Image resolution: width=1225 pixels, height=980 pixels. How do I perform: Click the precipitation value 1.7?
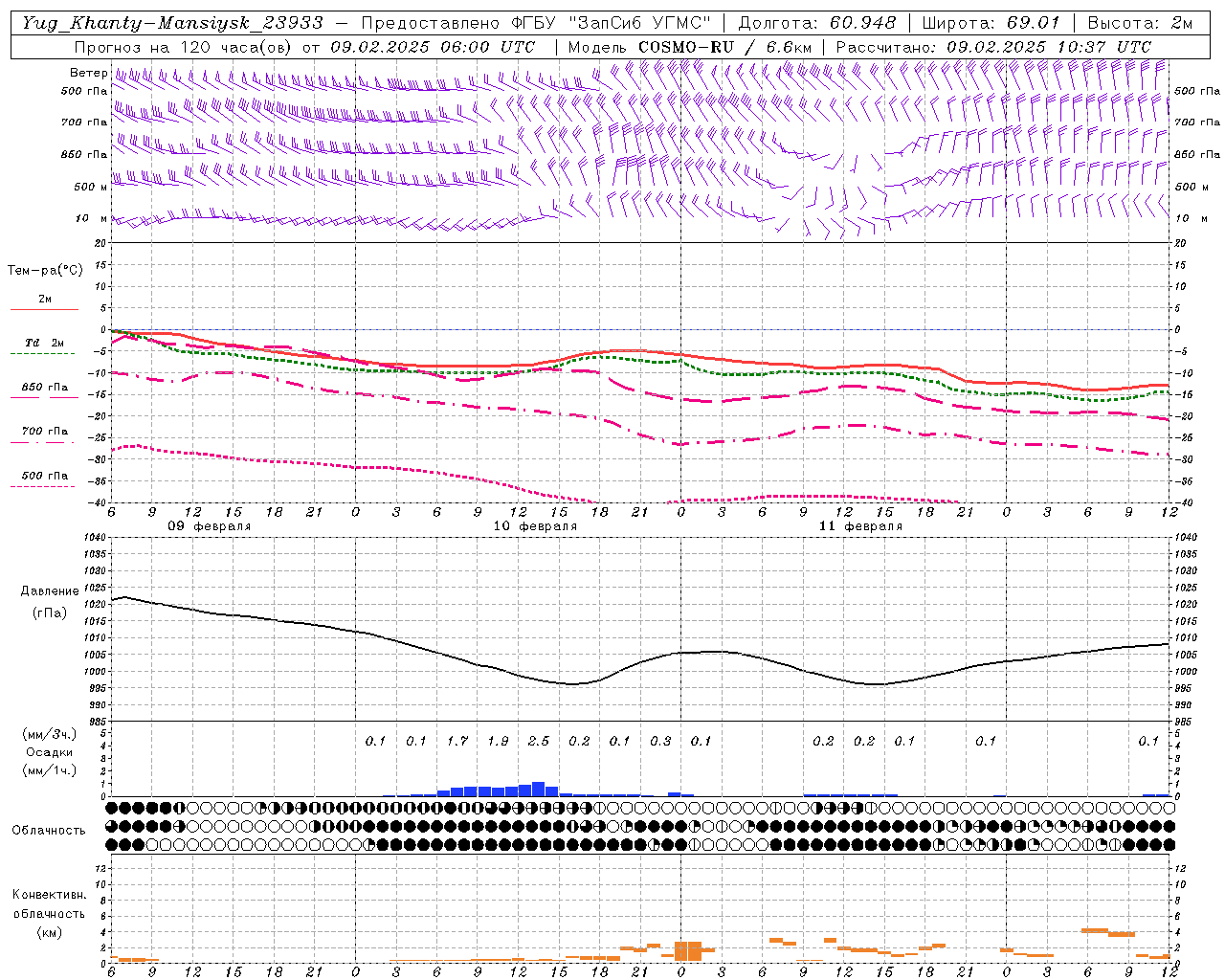click(457, 741)
